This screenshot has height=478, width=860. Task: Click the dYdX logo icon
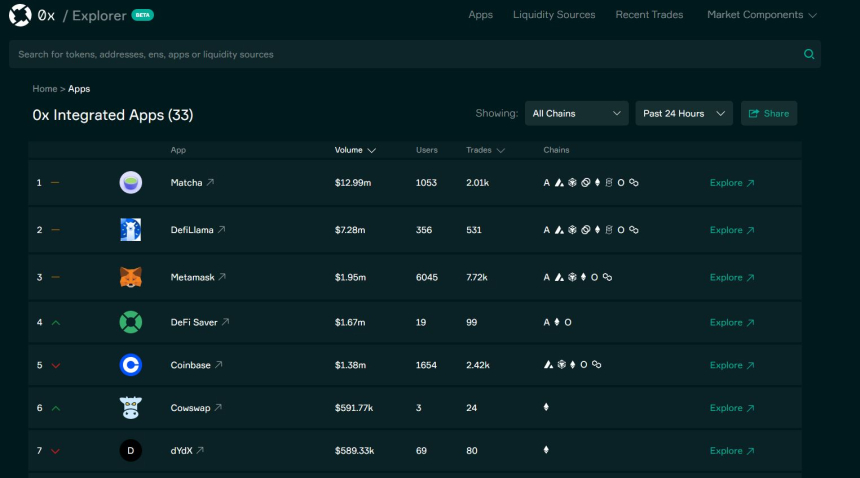coord(130,451)
